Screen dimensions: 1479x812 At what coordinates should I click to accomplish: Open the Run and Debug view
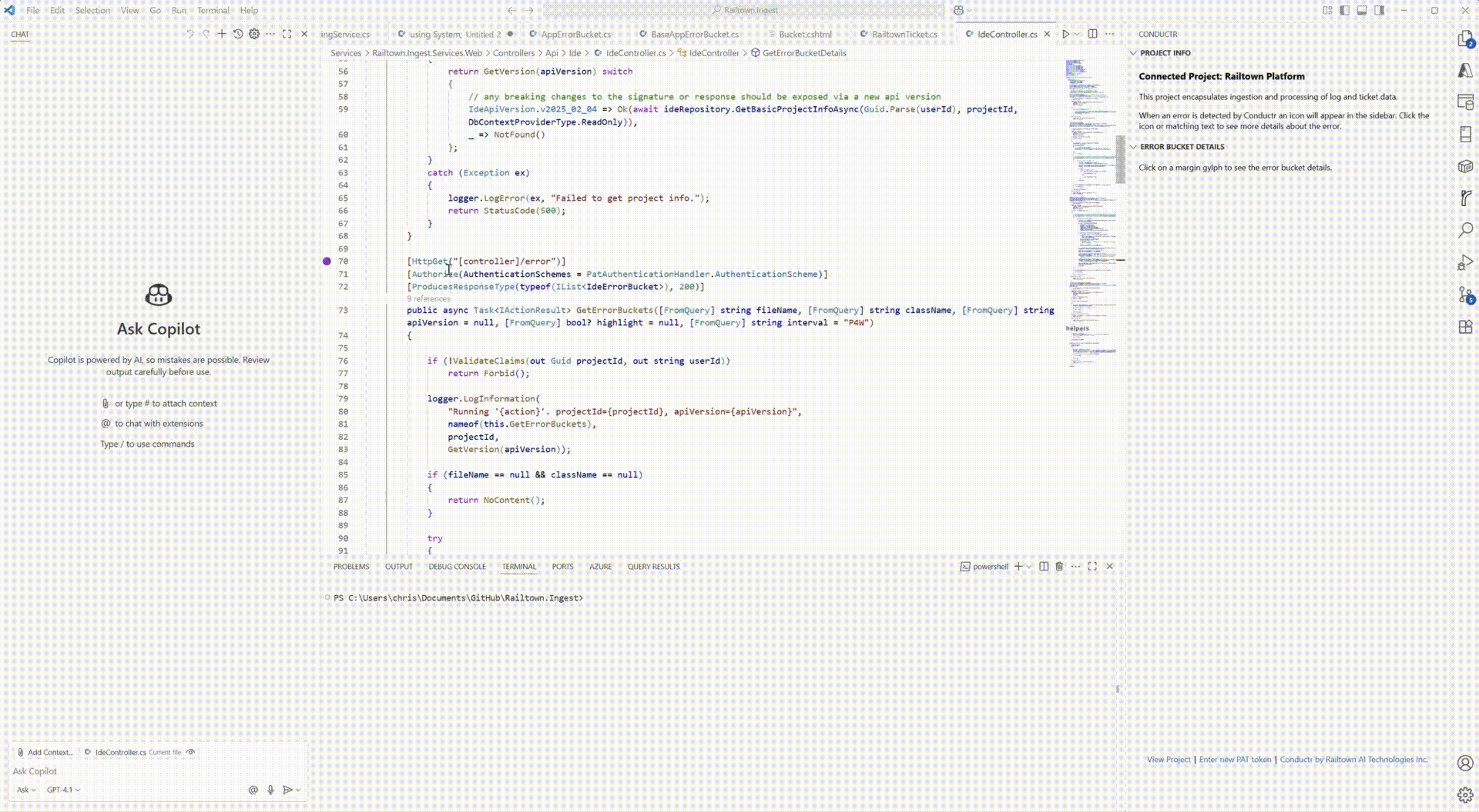click(1465, 262)
